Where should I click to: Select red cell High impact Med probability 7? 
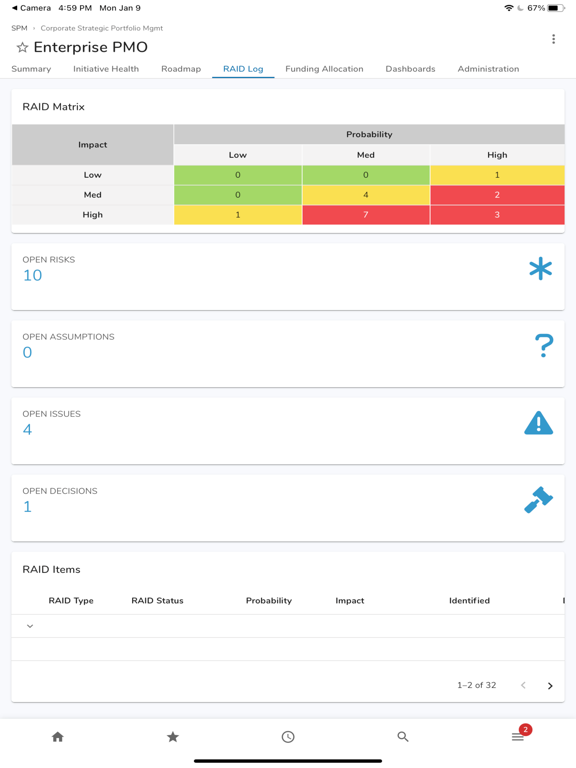(x=366, y=215)
